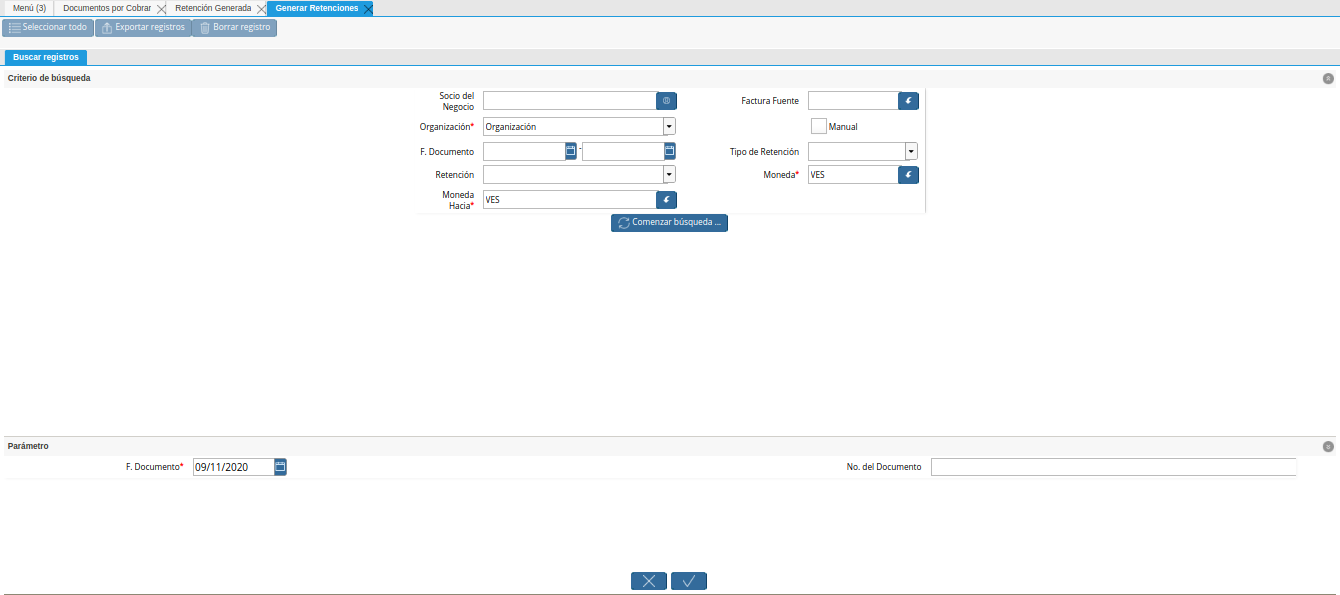Focus the Socio del Negocio field
1340x595 pixels.
pyautogui.click(x=570, y=101)
